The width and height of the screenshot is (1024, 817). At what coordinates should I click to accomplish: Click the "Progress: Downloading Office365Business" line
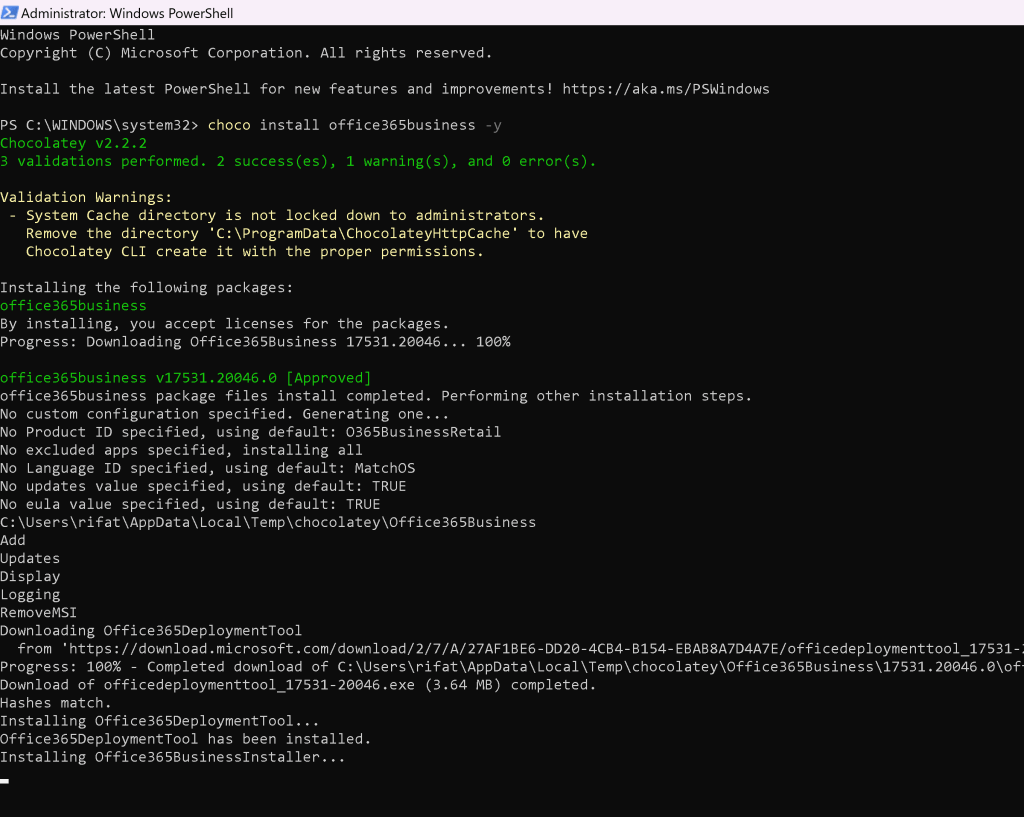(255, 342)
